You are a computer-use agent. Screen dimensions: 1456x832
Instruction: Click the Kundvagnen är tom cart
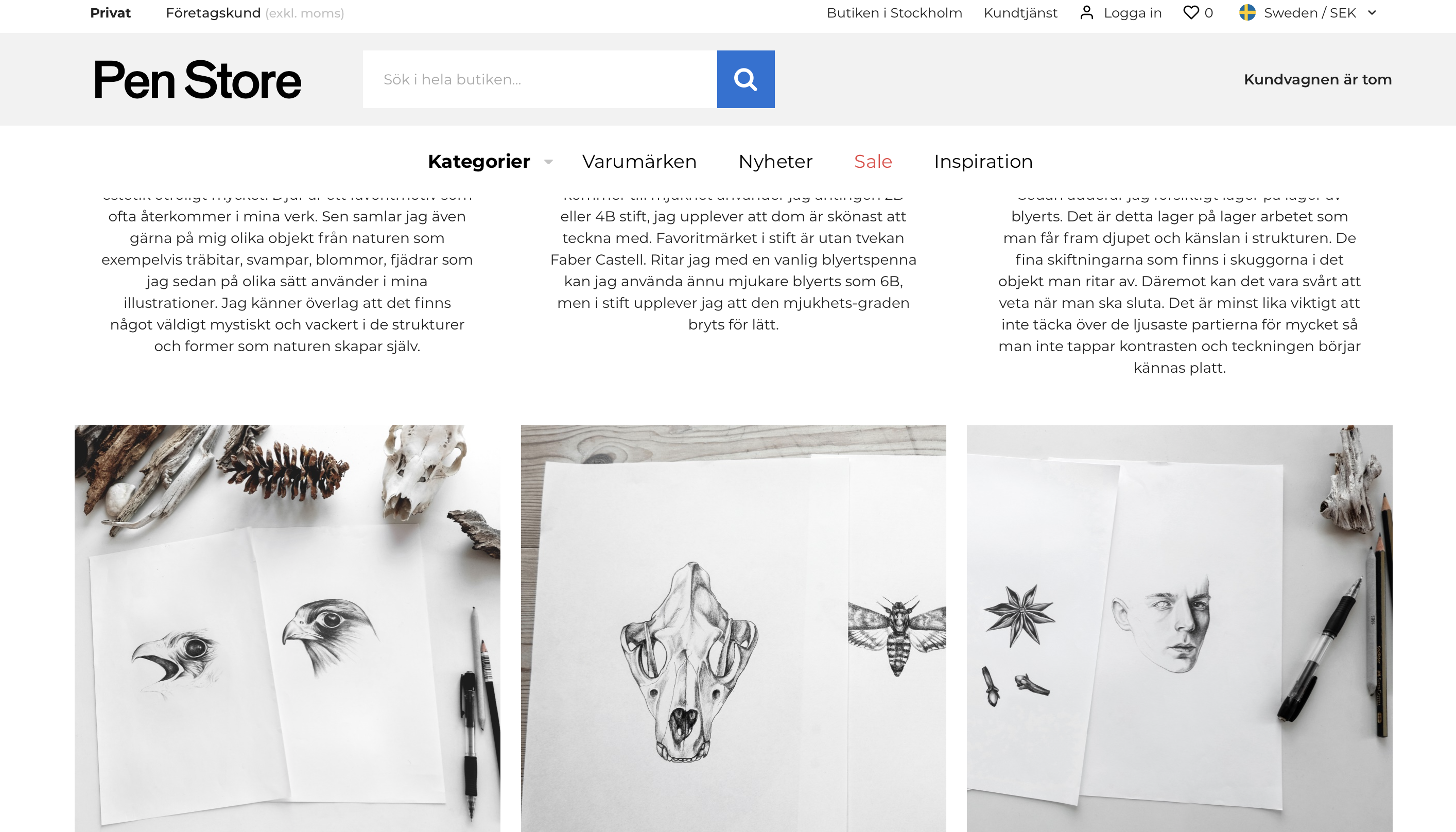1318,79
